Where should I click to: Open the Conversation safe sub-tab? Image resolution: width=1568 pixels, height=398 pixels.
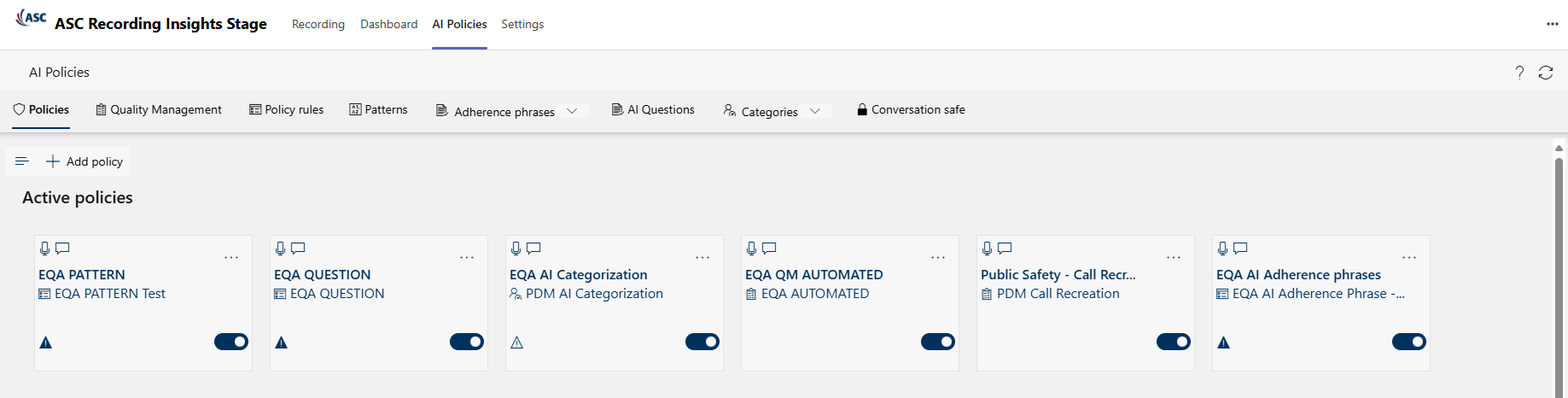tap(912, 109)
